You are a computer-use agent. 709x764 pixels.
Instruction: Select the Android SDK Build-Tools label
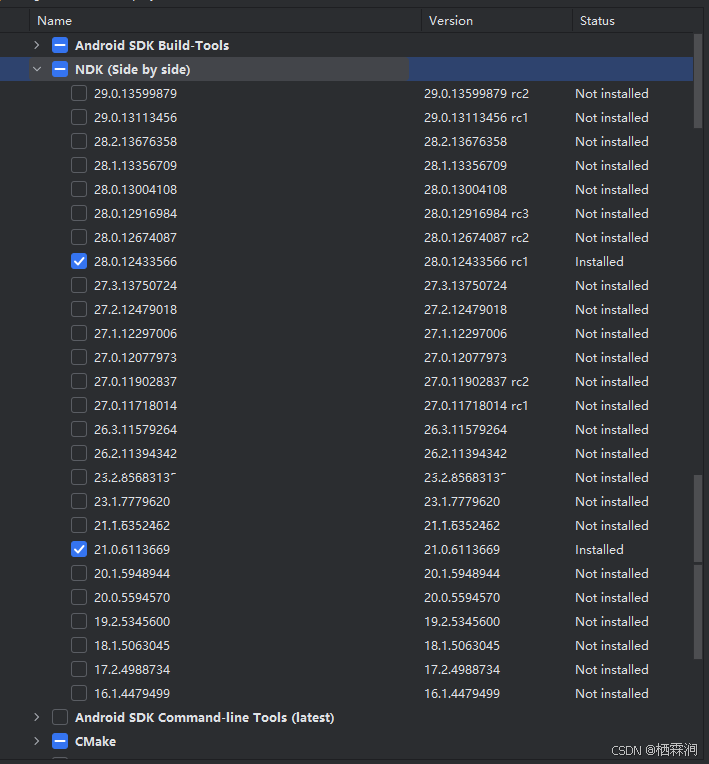pyautogui.click(x=152, y=45)
